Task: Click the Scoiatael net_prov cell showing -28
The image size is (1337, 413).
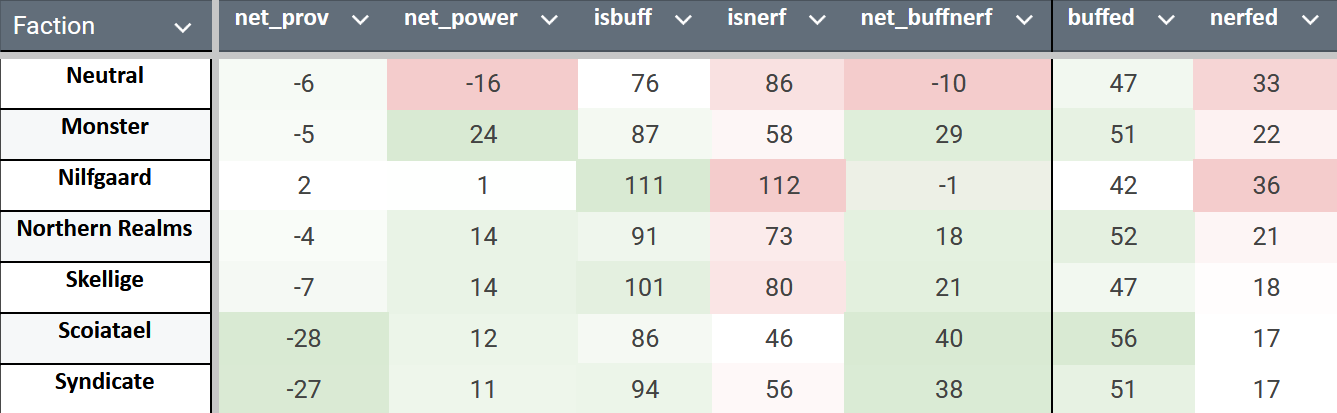Action: (302, 338)
